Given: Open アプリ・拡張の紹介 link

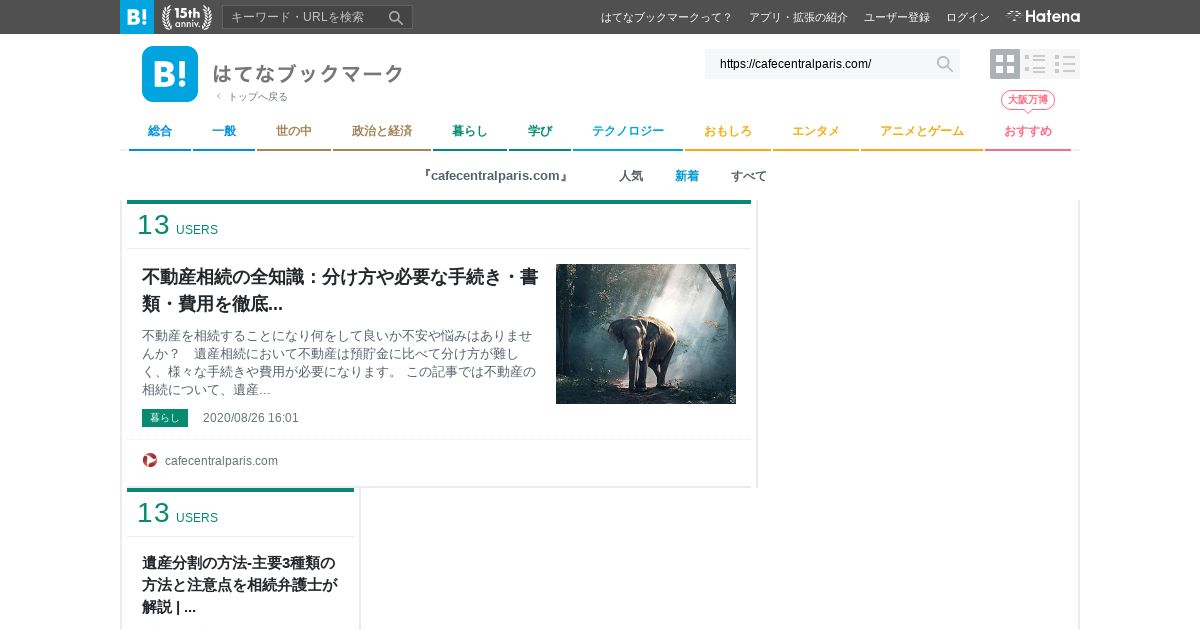Looking at the screenshot, I should point(798,17).
